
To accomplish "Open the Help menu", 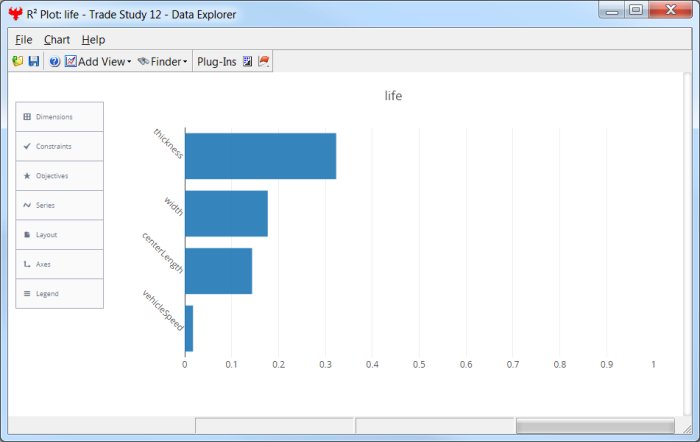I will [x=93, y=39].
